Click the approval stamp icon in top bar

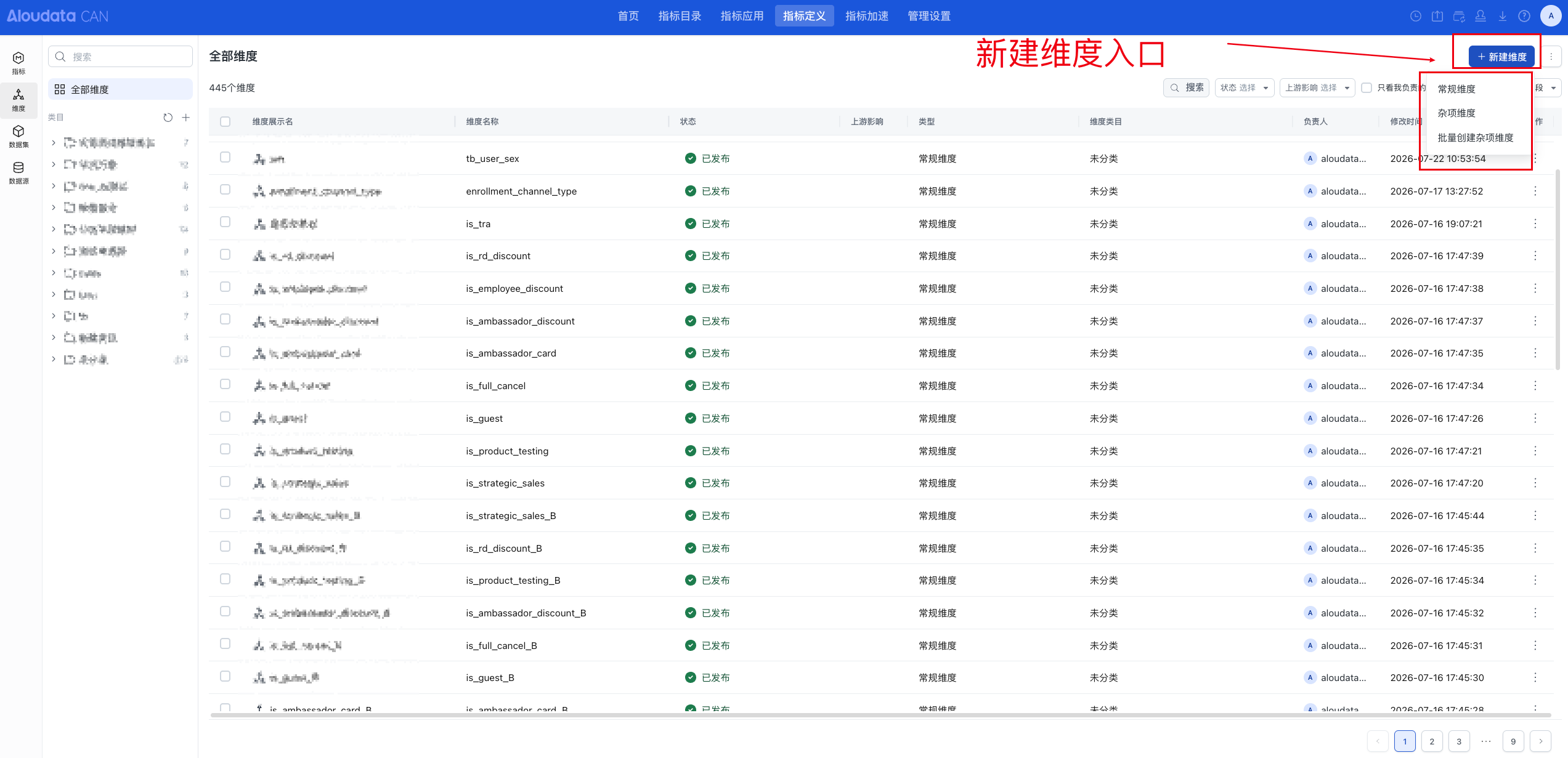point(1481,16)
